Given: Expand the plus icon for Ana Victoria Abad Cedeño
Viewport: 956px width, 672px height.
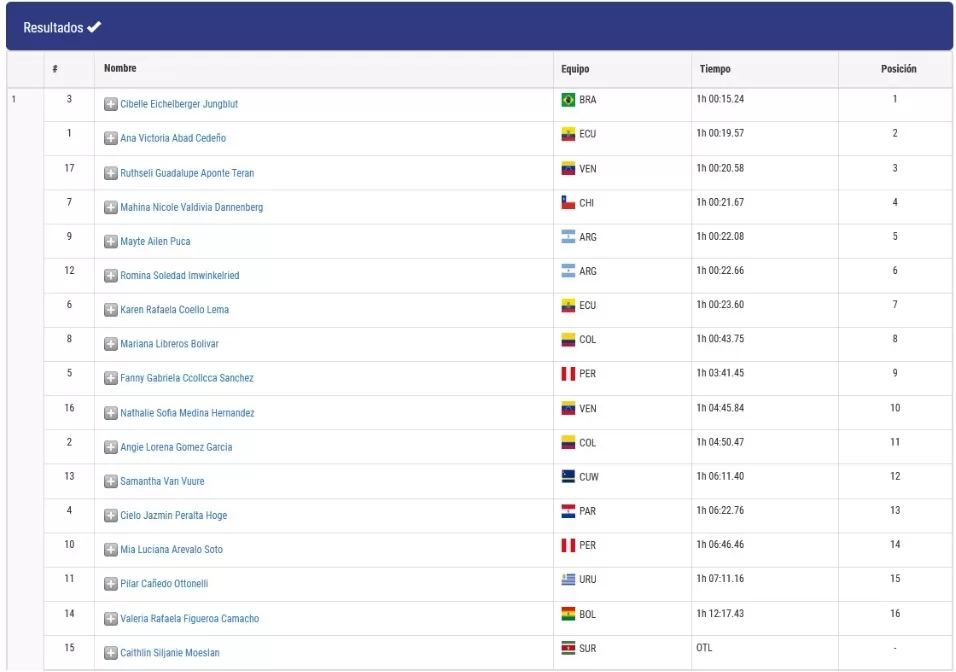Looking at the screenshot, I should 110,138.
